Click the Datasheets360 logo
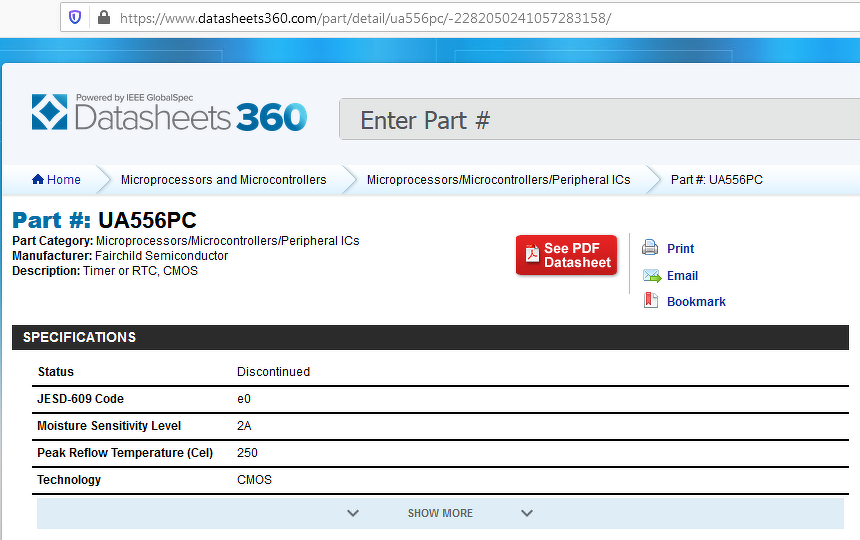Viewport: 860px width, 540px height. (x=169, y=113)
